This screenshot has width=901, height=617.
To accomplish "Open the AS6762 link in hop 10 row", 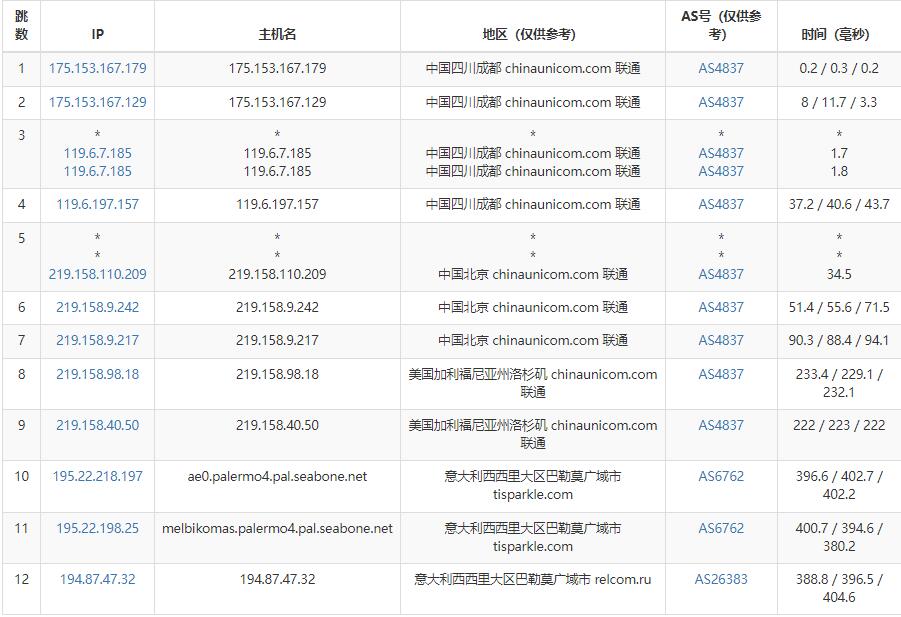I will click(721, 476).
